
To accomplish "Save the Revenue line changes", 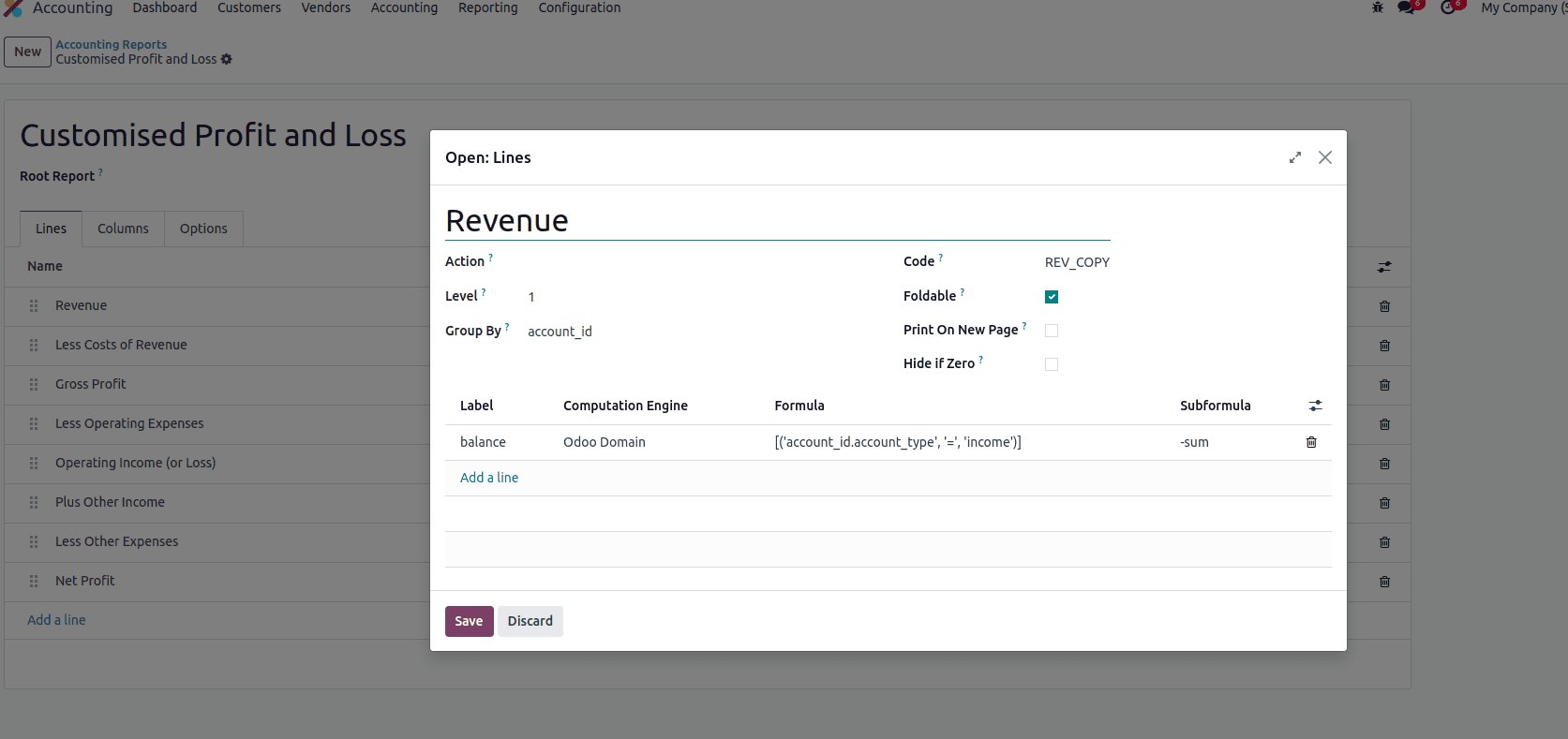I will 469,621.
